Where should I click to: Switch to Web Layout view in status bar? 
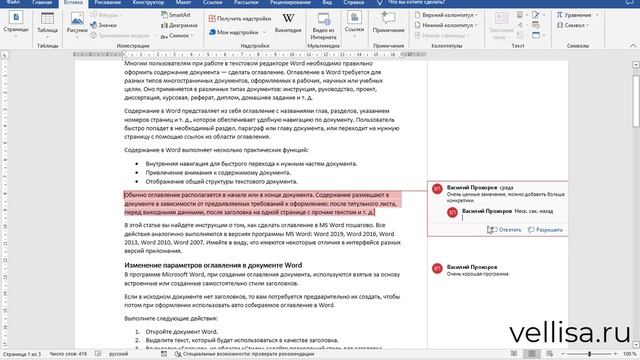pos(550,354)
